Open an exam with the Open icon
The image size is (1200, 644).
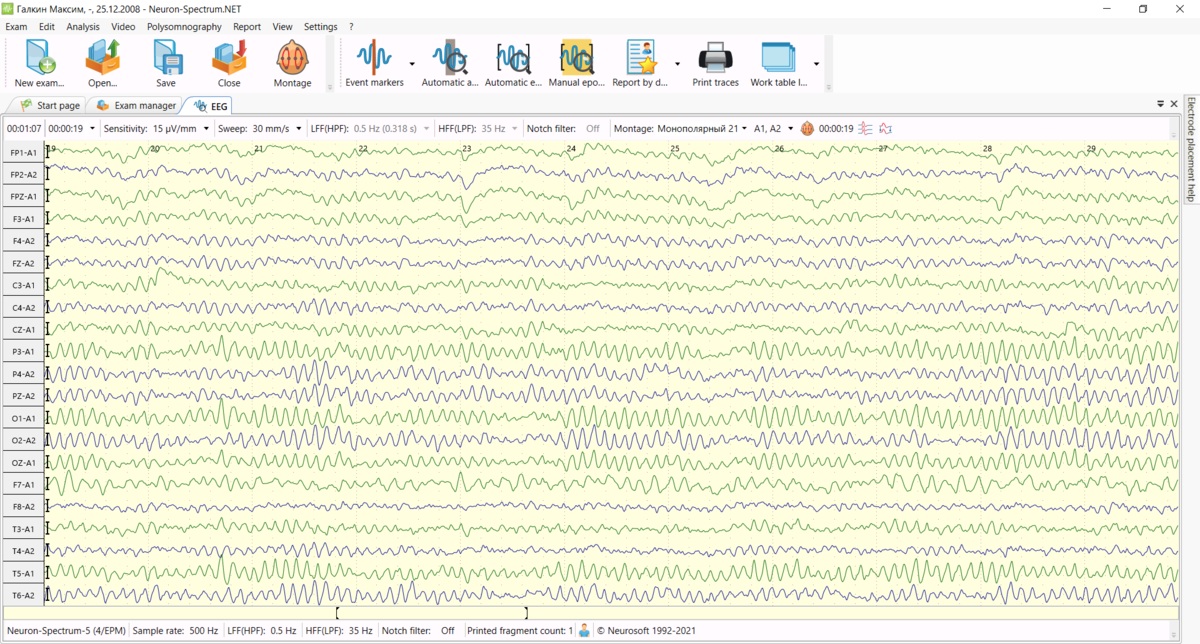[x=102, y=58]
